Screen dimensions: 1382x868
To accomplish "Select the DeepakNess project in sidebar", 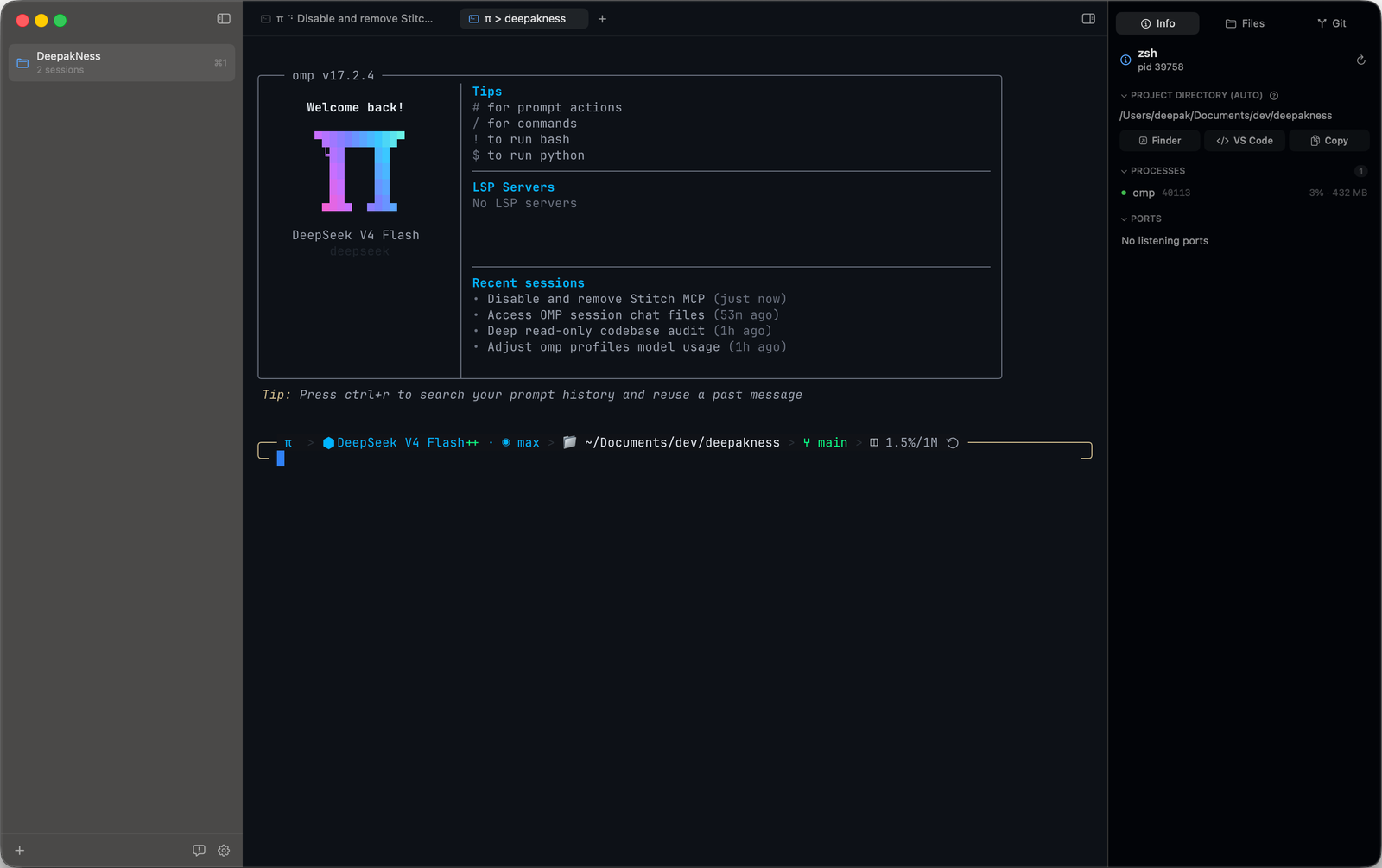I will pos(122,63).
